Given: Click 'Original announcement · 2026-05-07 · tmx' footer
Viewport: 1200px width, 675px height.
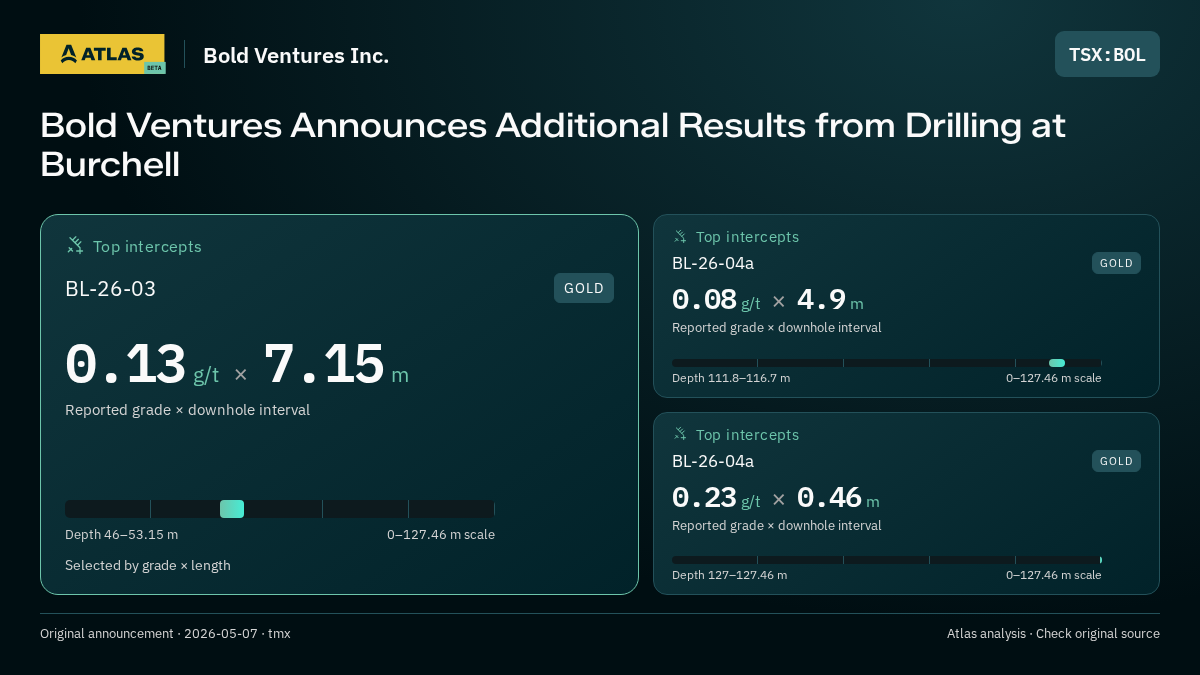Looking at the screenshot, I should tap(165, 633).
